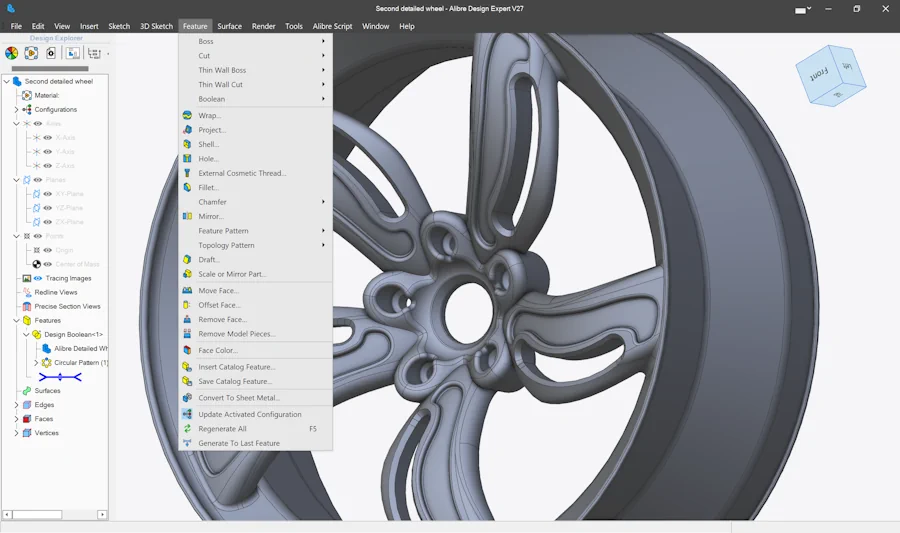Choose Convert To Sheet Metal
The width and height of the screenshot is (900, 533).
pos(255,398)
